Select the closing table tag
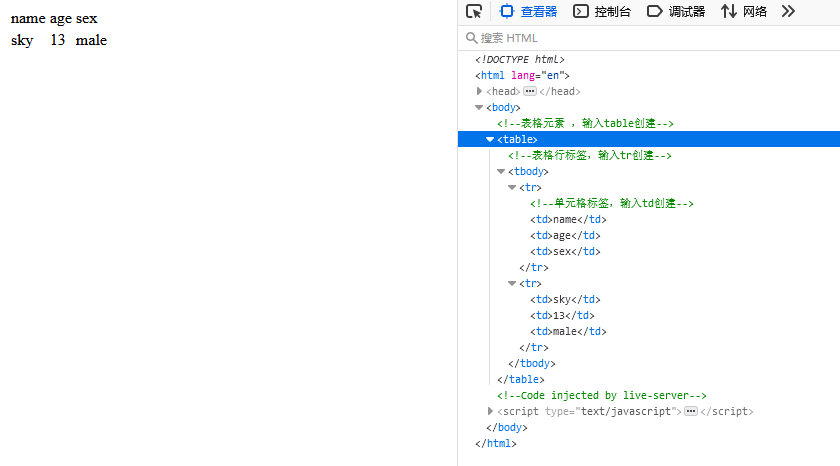840x466 pixels. [x=521, y=380]
